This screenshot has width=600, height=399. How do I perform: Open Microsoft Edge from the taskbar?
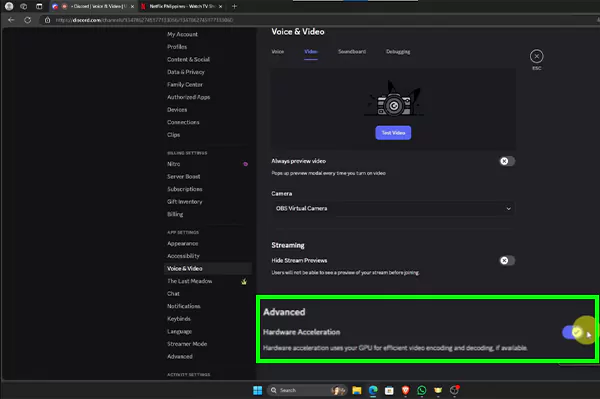click(373, 390)
